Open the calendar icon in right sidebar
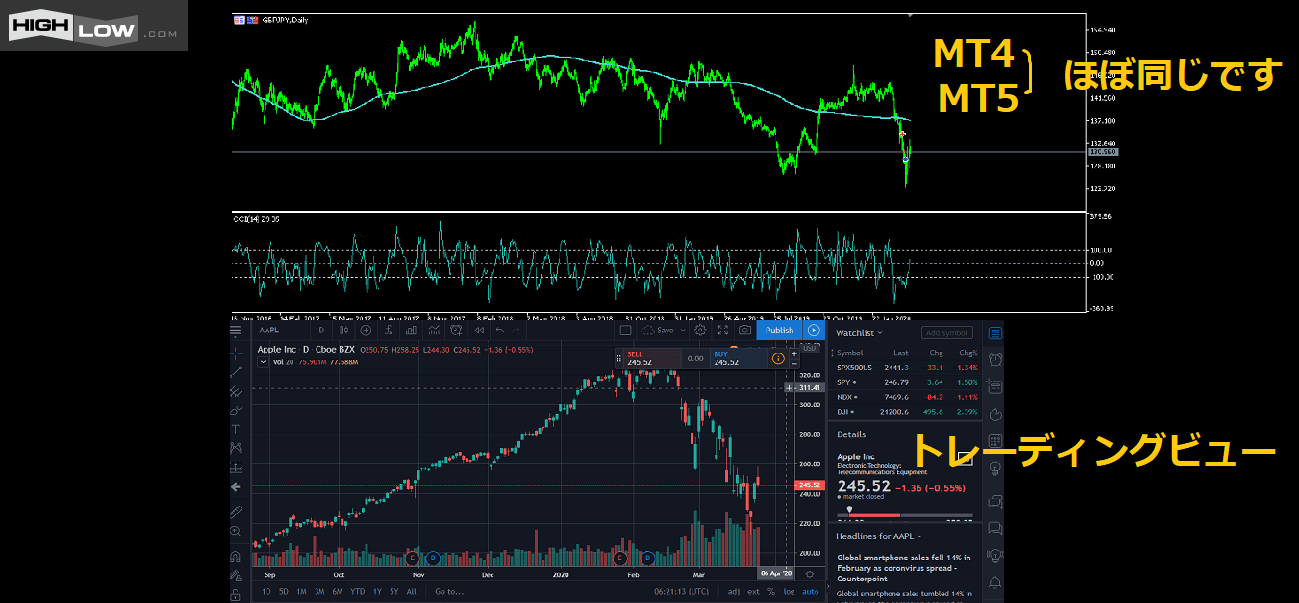This screenshot has height=603, width=1299. (x=995, y=441)
